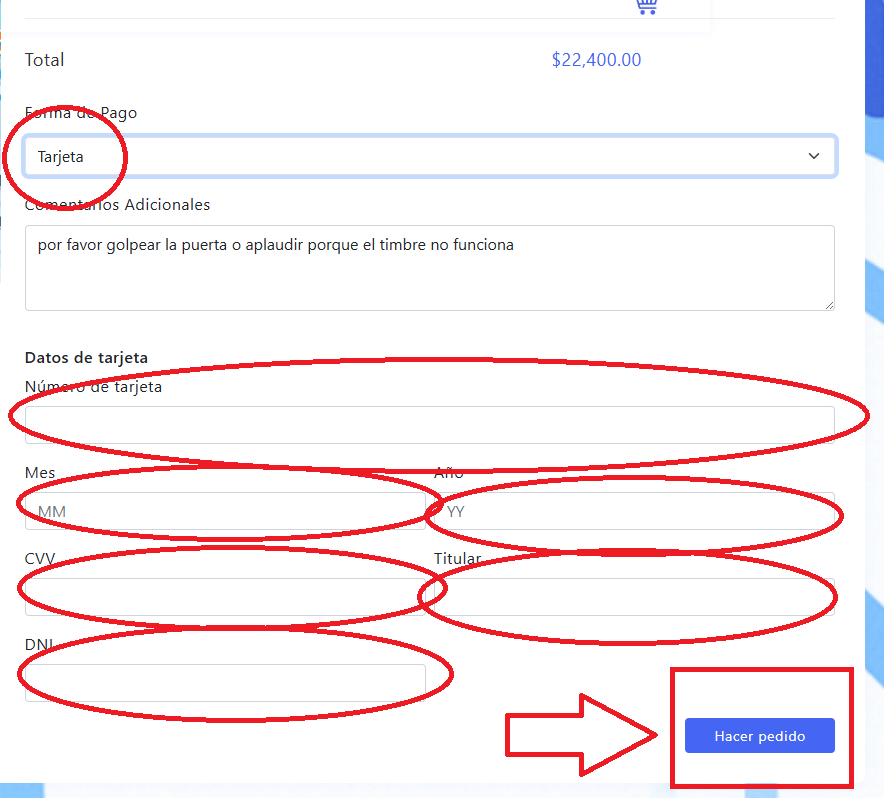
Task: Click the $22,400.00 total amount
Action: pos(596,60)
